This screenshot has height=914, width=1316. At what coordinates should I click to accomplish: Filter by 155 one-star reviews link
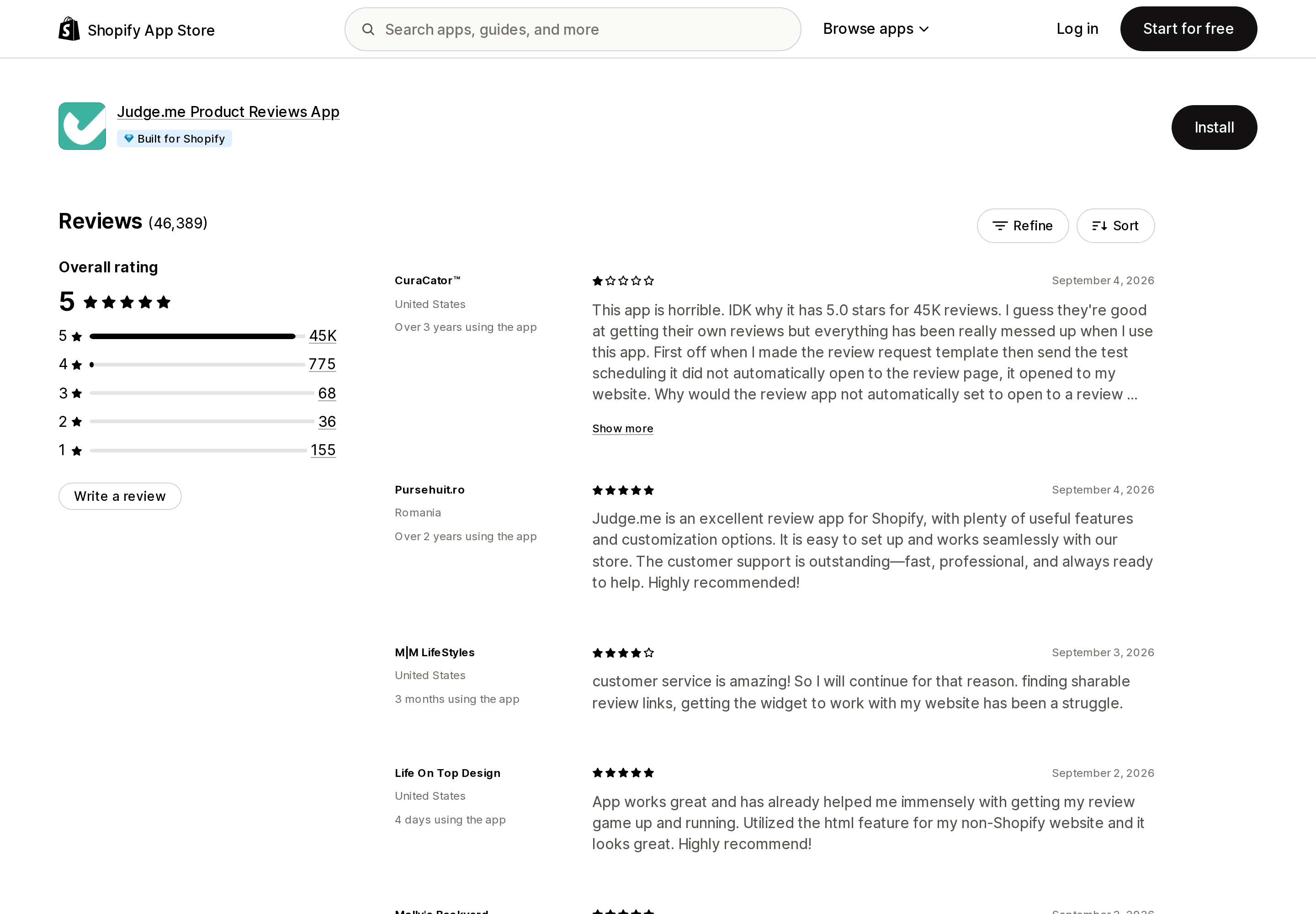click(x=323, y=450)
